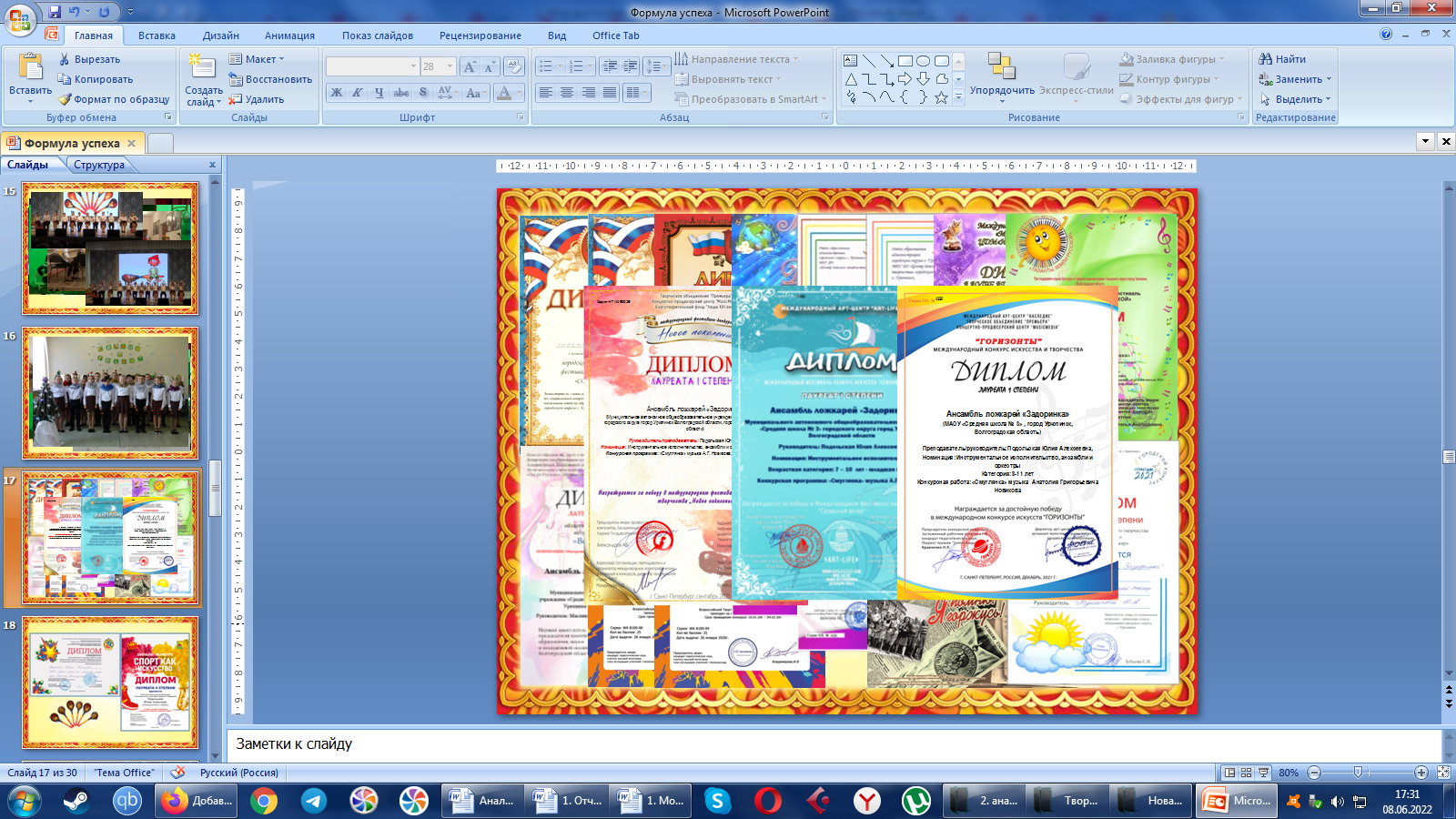Click the Paste (Вставить) clipboard icon
This screenshot has height=819, width=1456.
pyautogui.click(x=31, y=66)
